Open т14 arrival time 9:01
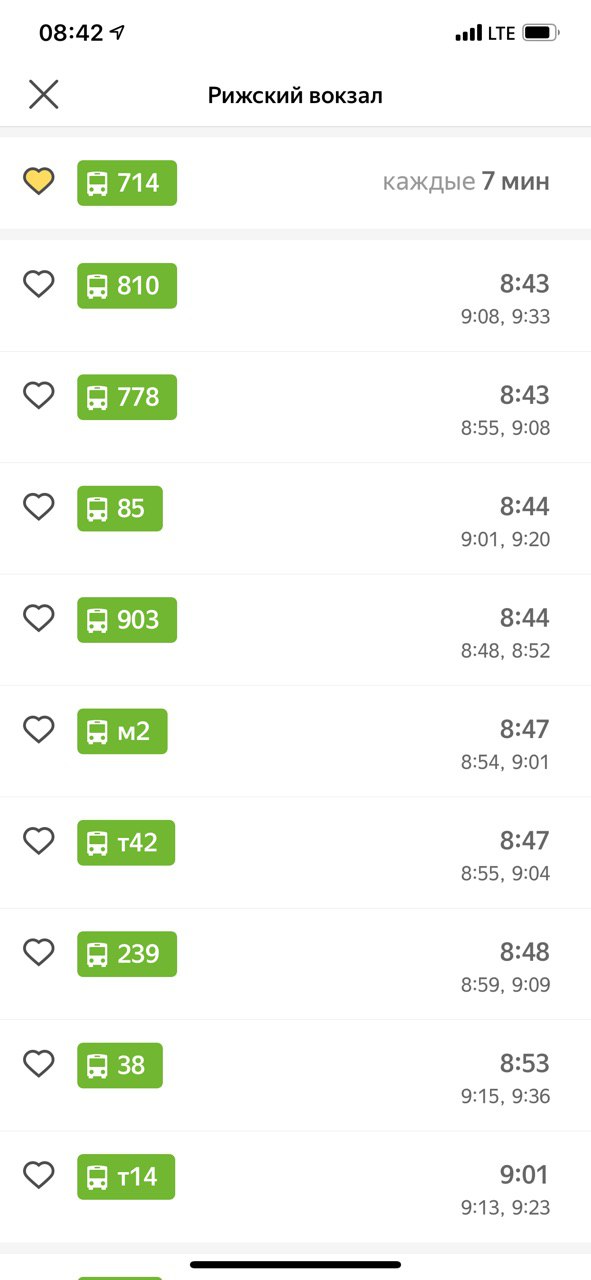This screenshot has height=1280, width=591. [525, 1174]
